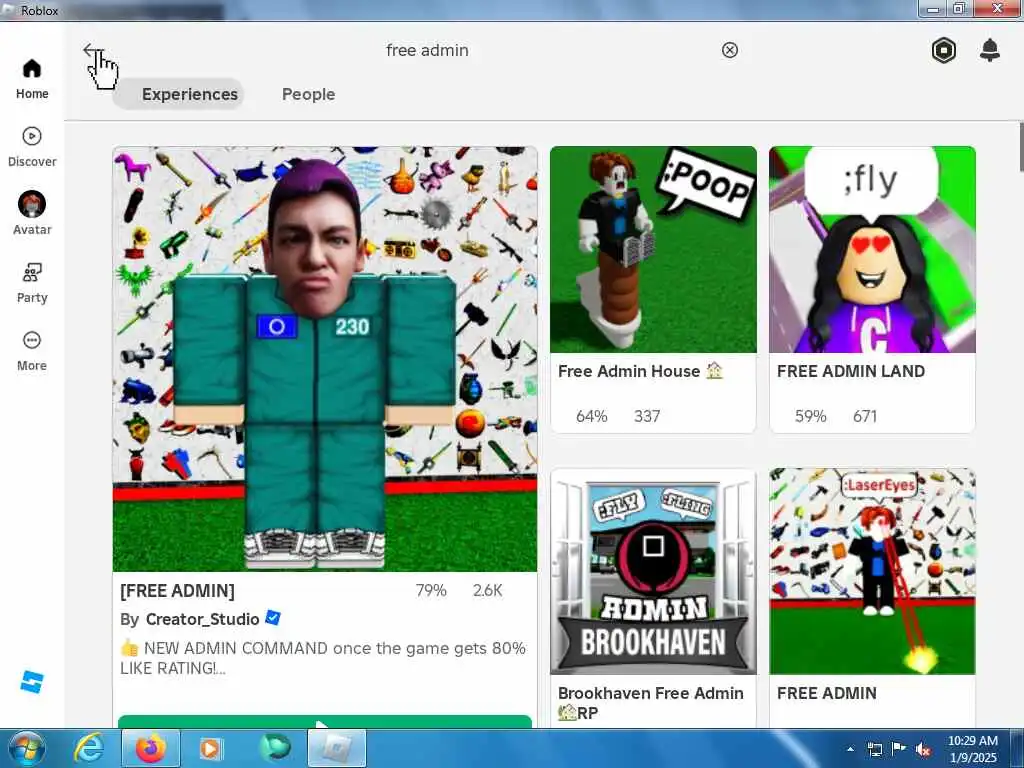Click the [FREE ADMIN] game title
The image size is (1024, 768).
click(x=177, y=590)
